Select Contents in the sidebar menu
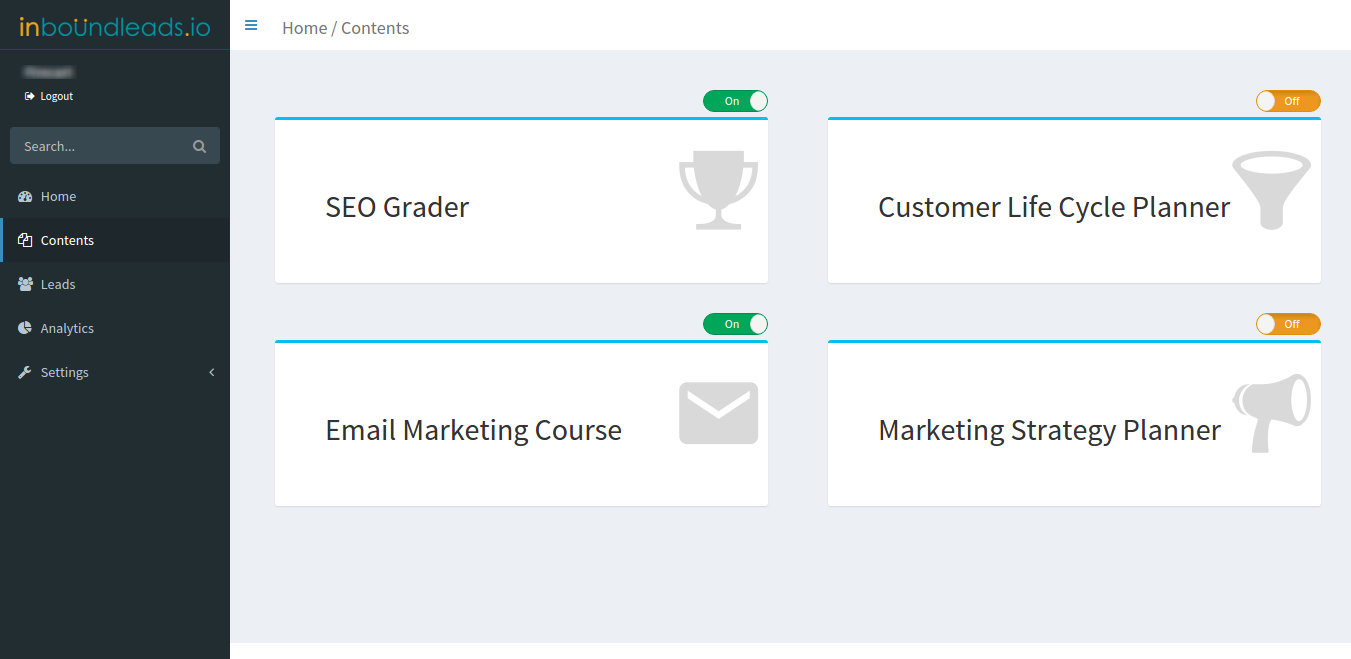The image size is (1351, 659). coord(67,240)
